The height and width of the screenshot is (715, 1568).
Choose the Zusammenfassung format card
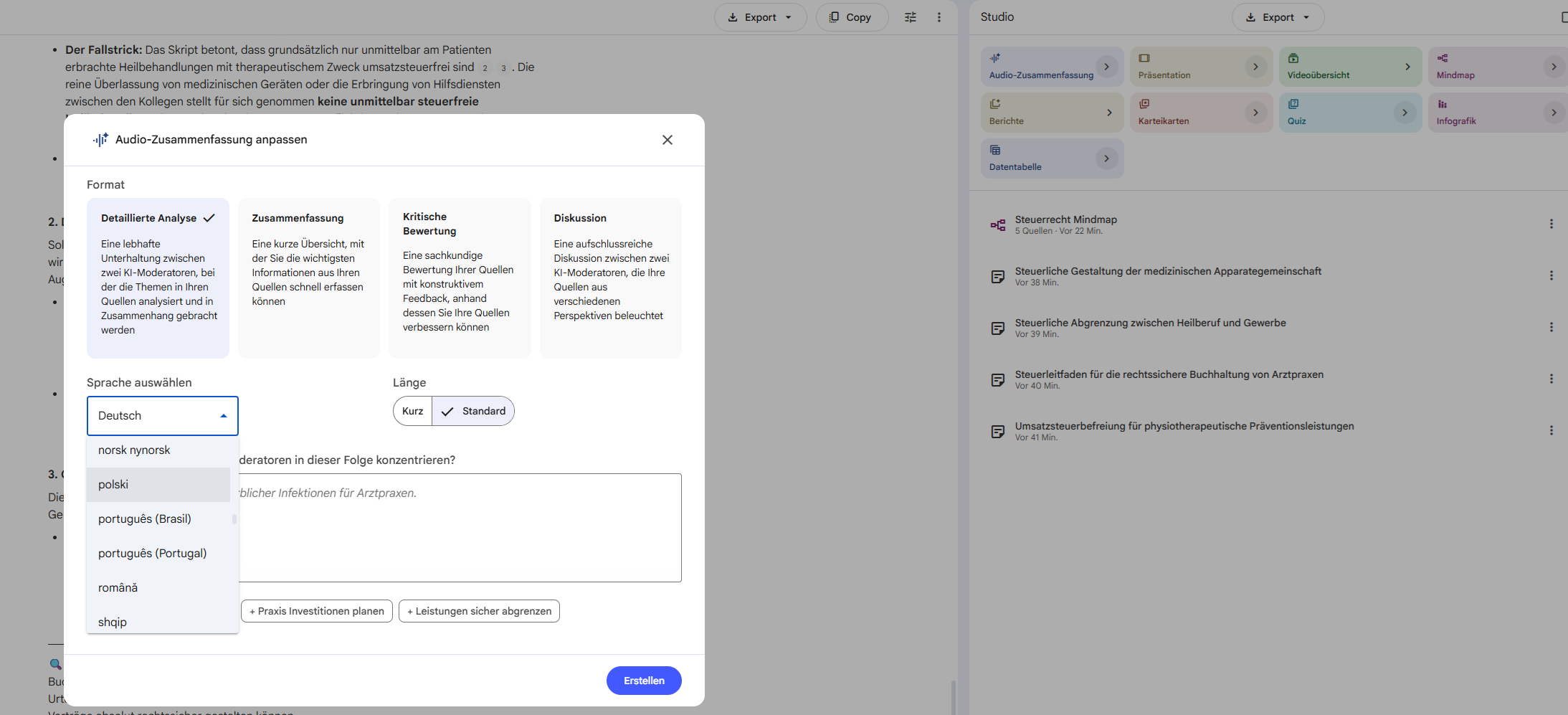pyautogui.click(x=309, y=278)
